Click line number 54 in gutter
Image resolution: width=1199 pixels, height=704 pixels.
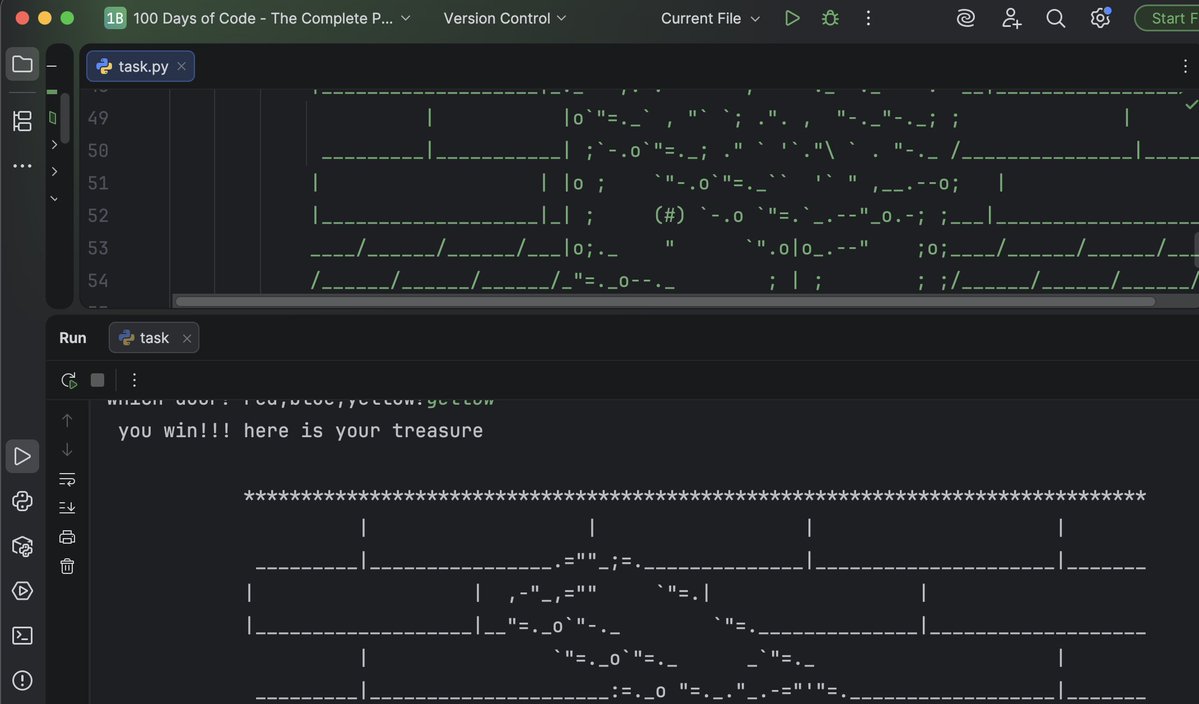click(98, 281)
